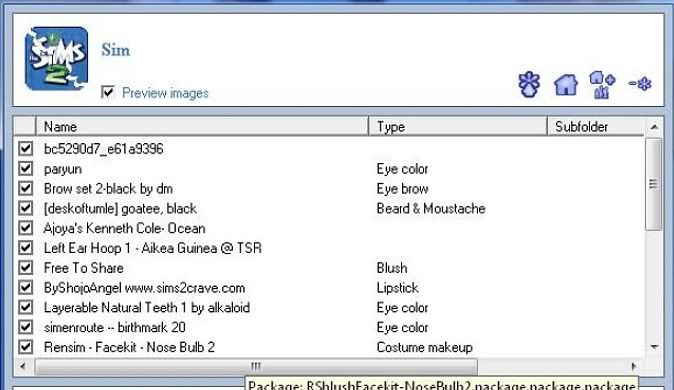
Task: Sort the list by Type column
Action: click(458, 126)
